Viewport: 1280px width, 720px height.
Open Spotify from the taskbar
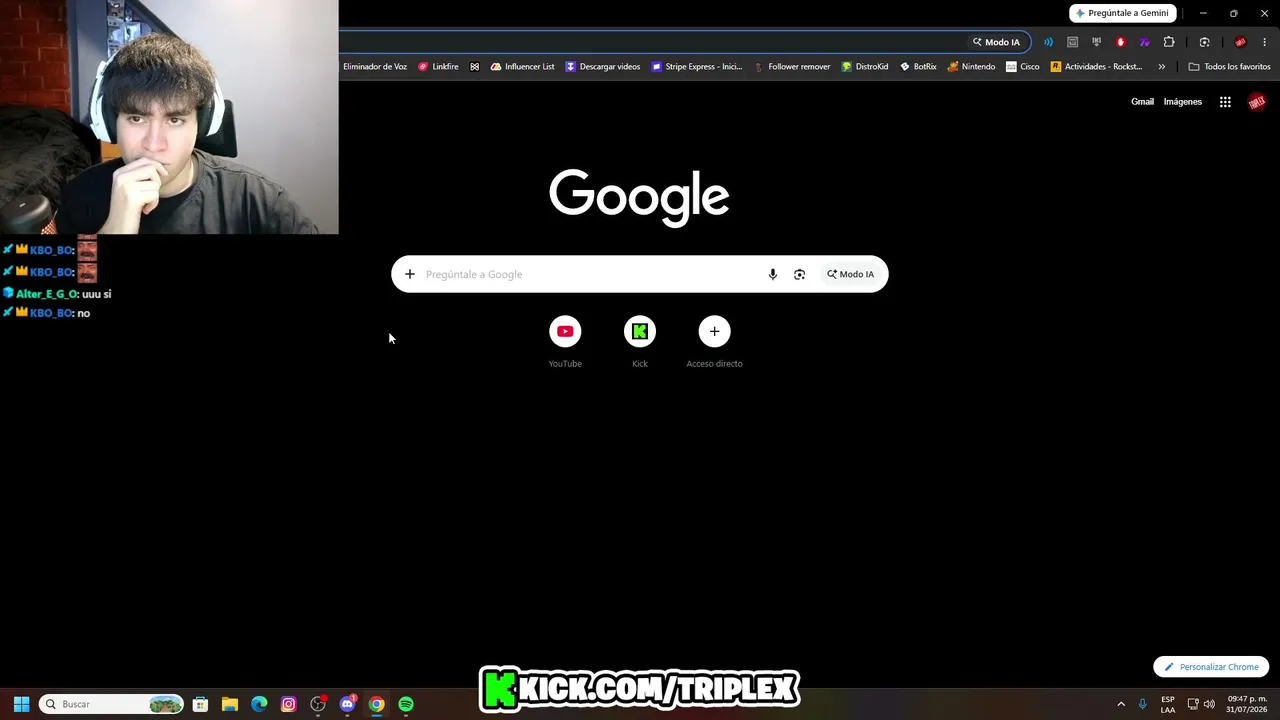[406, 704]
